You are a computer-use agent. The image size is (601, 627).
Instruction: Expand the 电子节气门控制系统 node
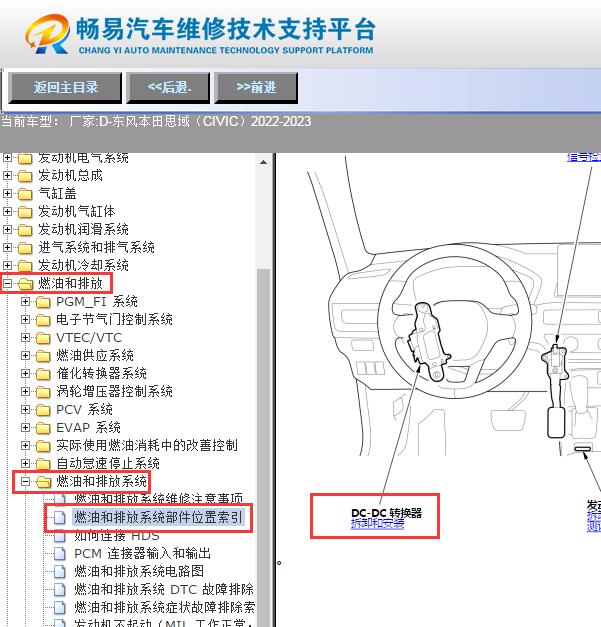pyautogui.click(x=25, y=319)
